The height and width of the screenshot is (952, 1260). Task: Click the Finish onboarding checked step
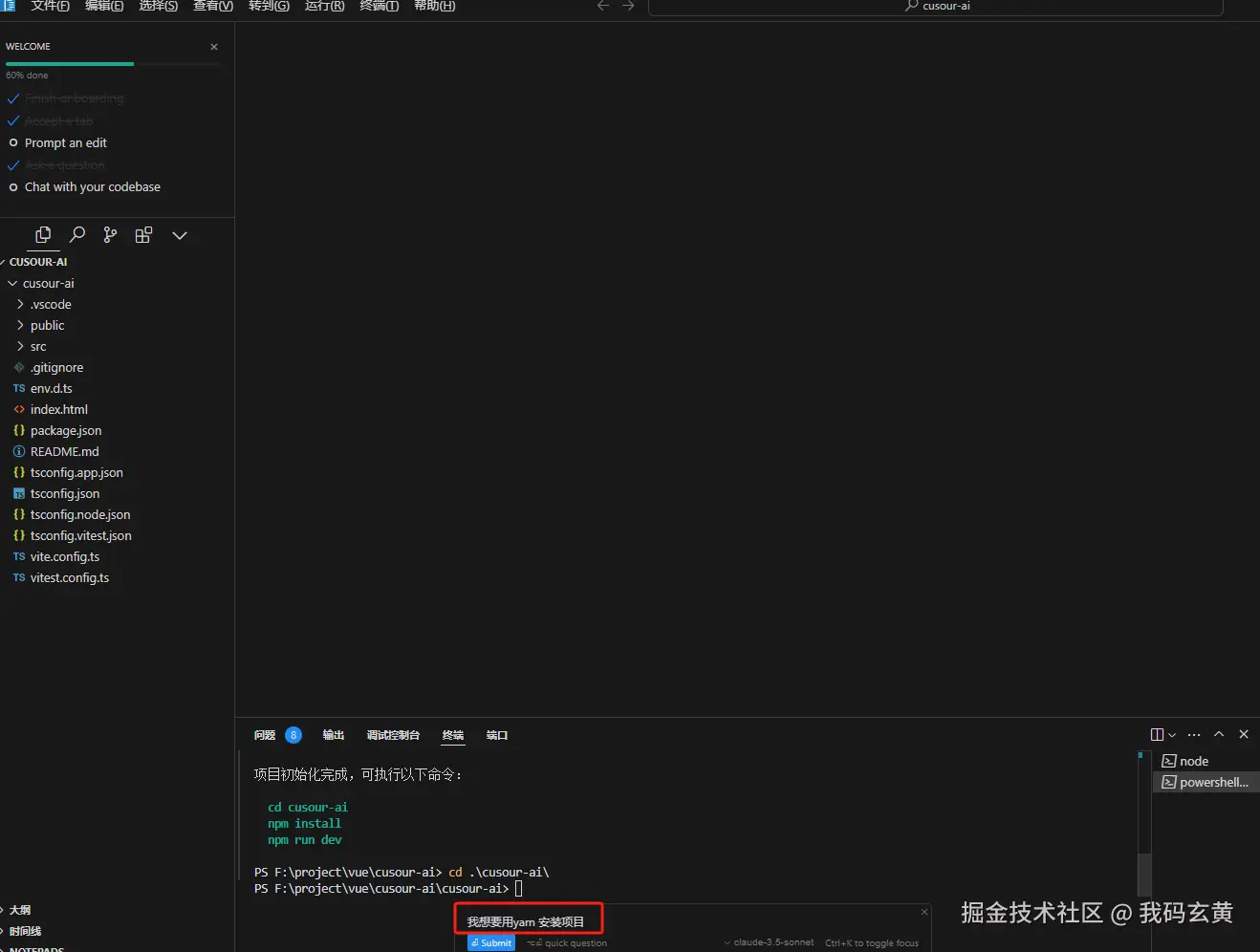pyautogui.click(x=74, y=98)
